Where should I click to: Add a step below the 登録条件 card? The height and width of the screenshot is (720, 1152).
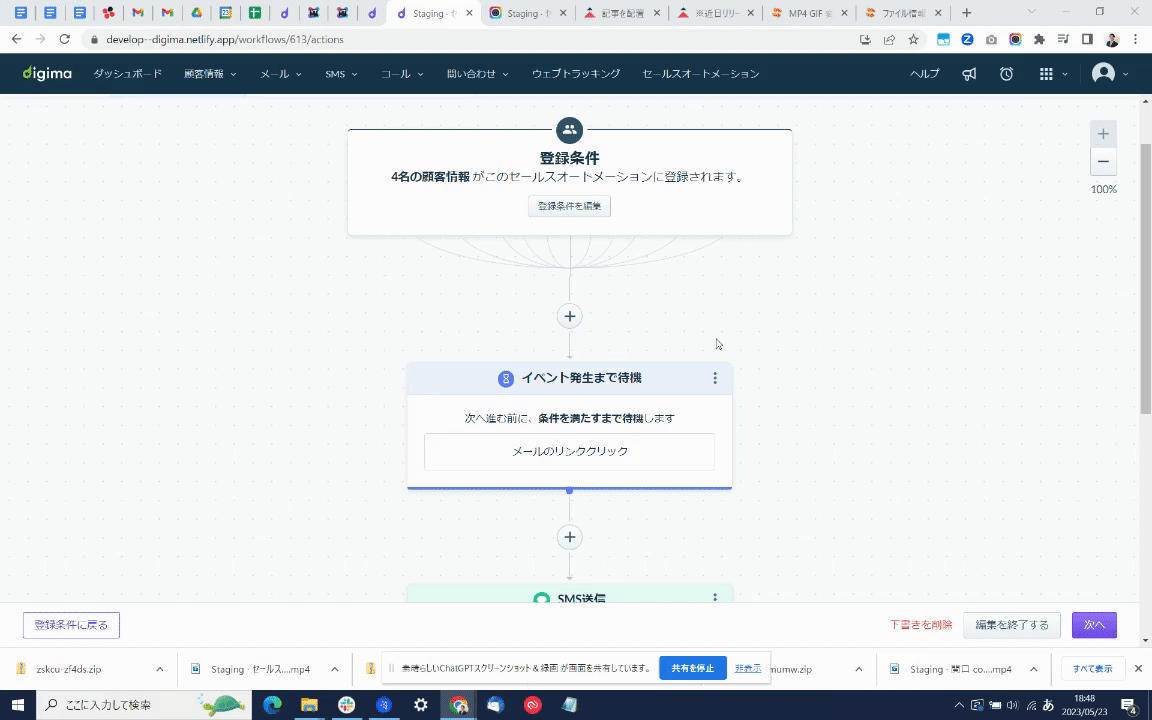569,316
